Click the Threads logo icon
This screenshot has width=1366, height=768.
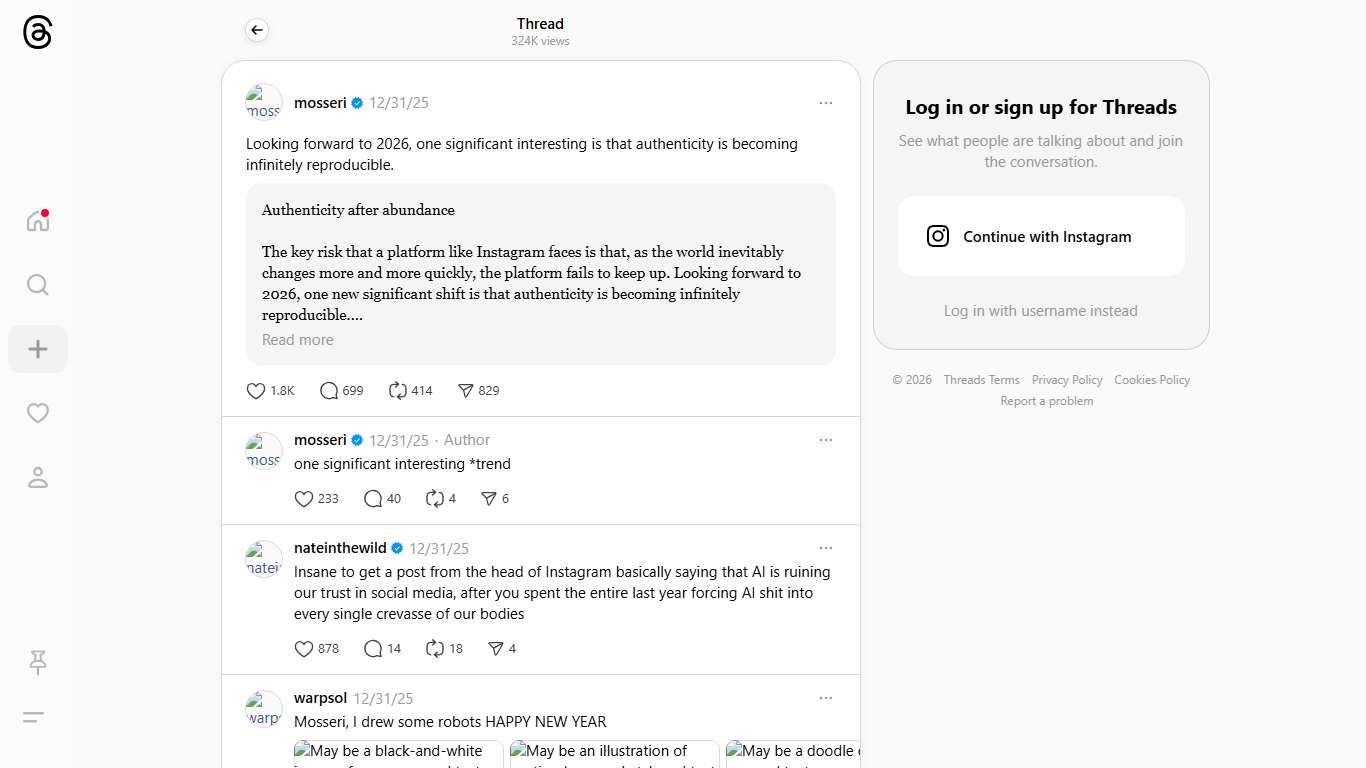(x=37, y=33)
